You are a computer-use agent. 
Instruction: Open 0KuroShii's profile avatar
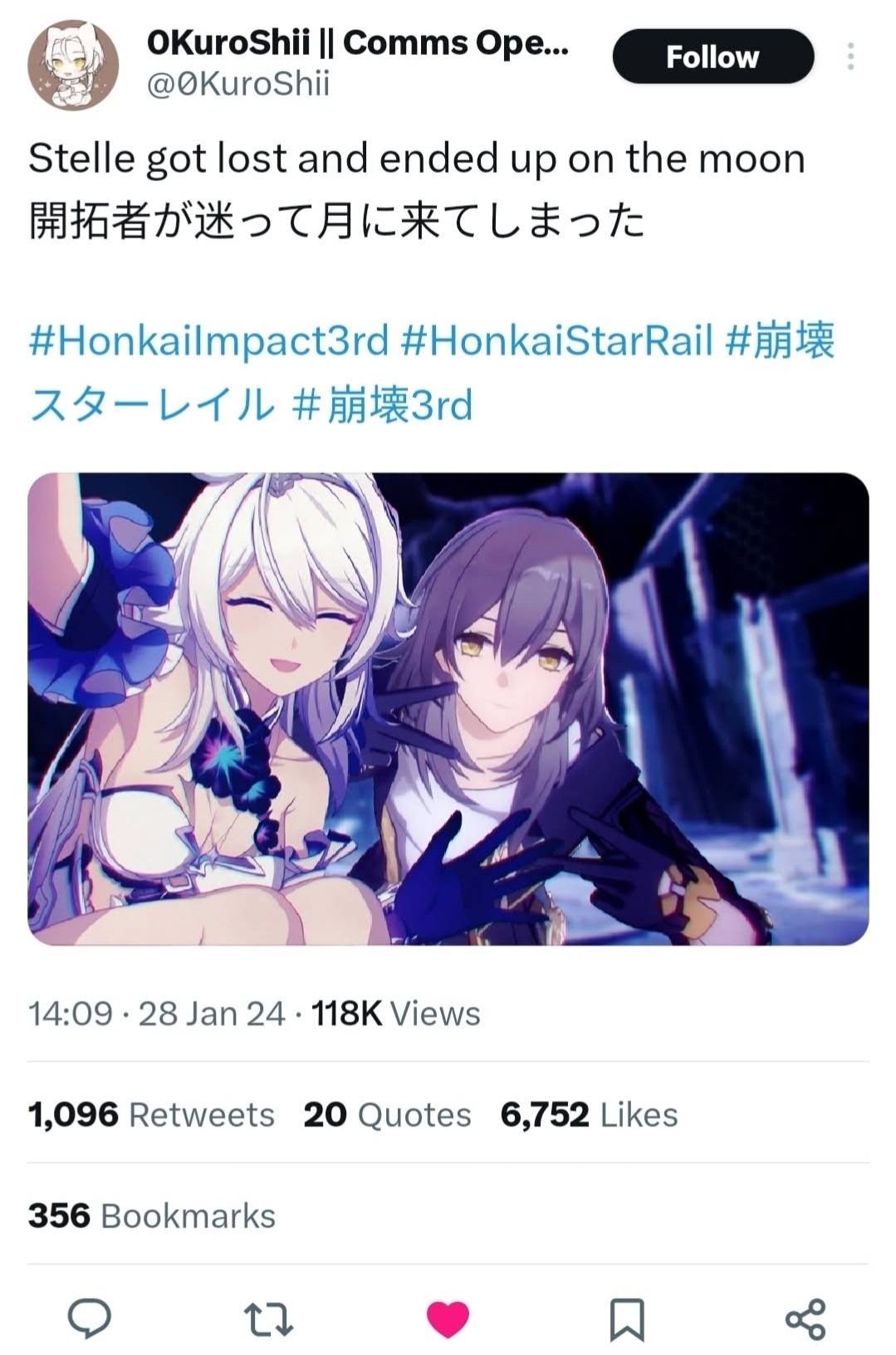click(x=73, y=65)
